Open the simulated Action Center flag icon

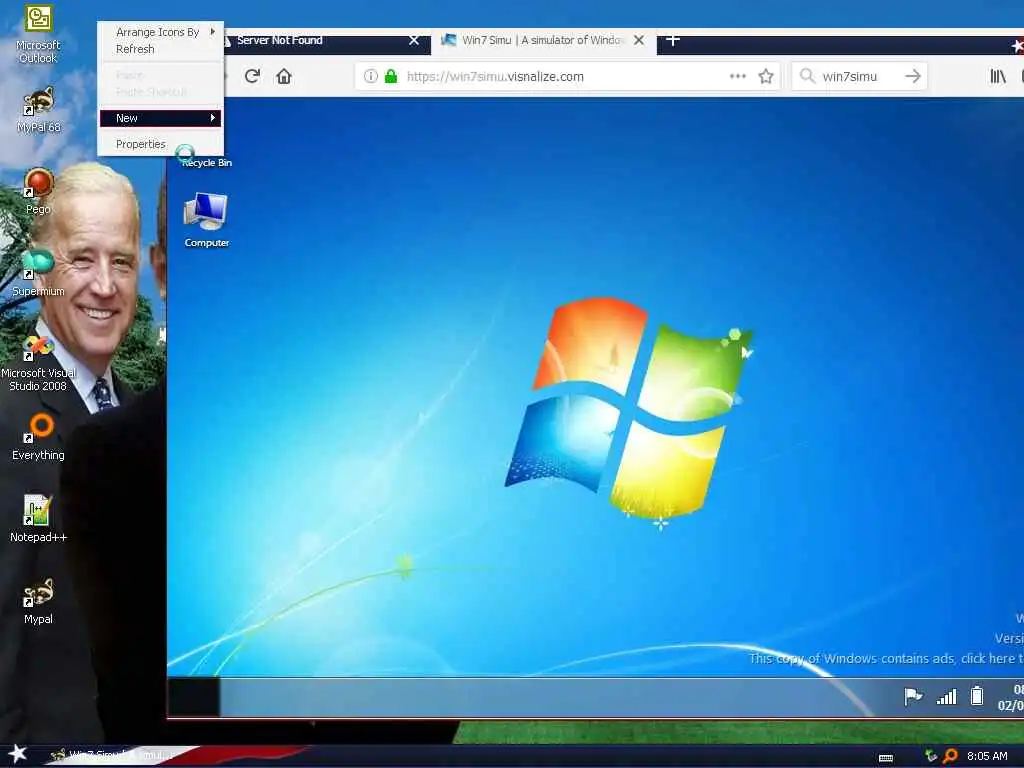[913, 696]
